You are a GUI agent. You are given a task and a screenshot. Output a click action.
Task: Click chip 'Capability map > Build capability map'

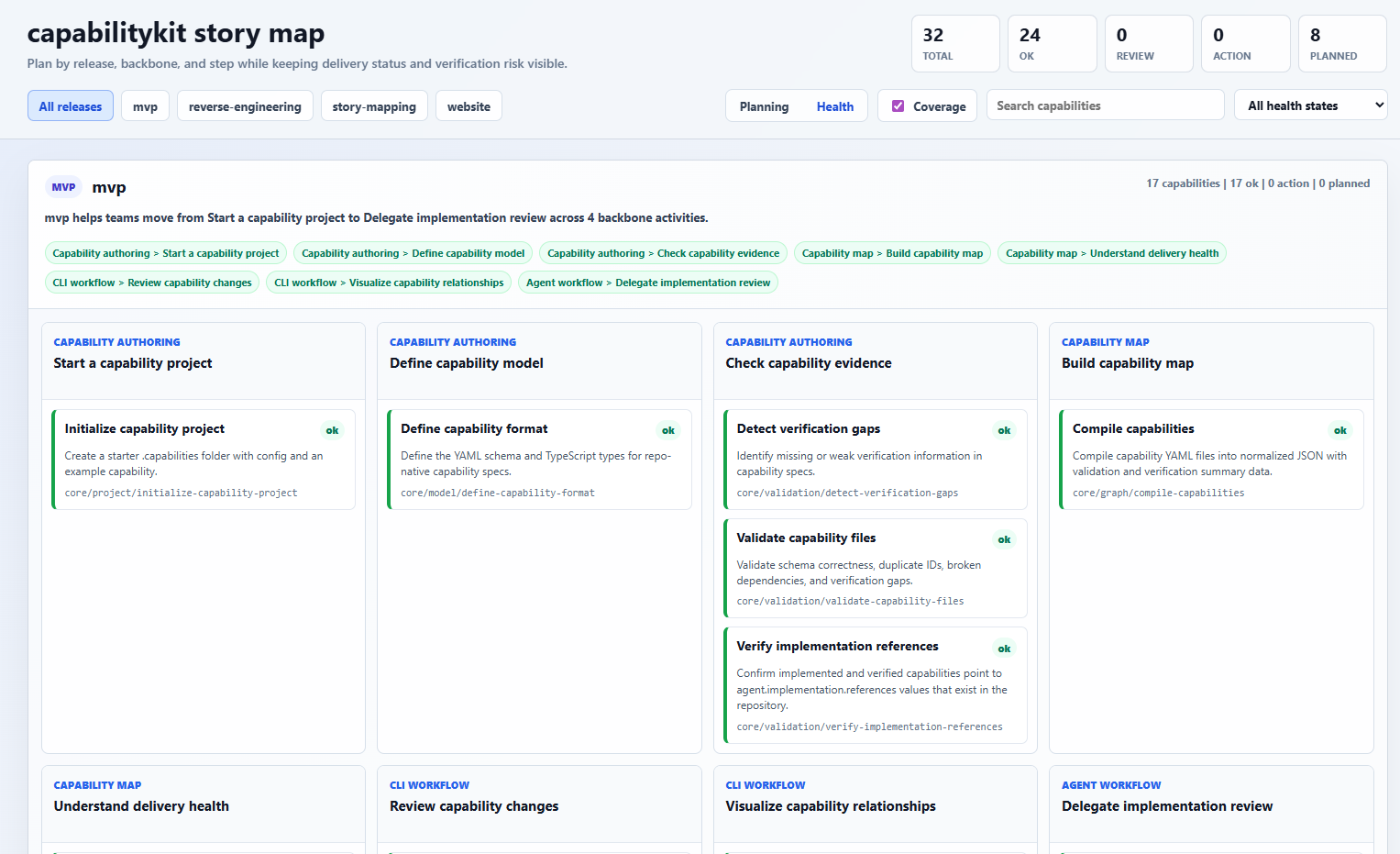[x=892, y=253]
